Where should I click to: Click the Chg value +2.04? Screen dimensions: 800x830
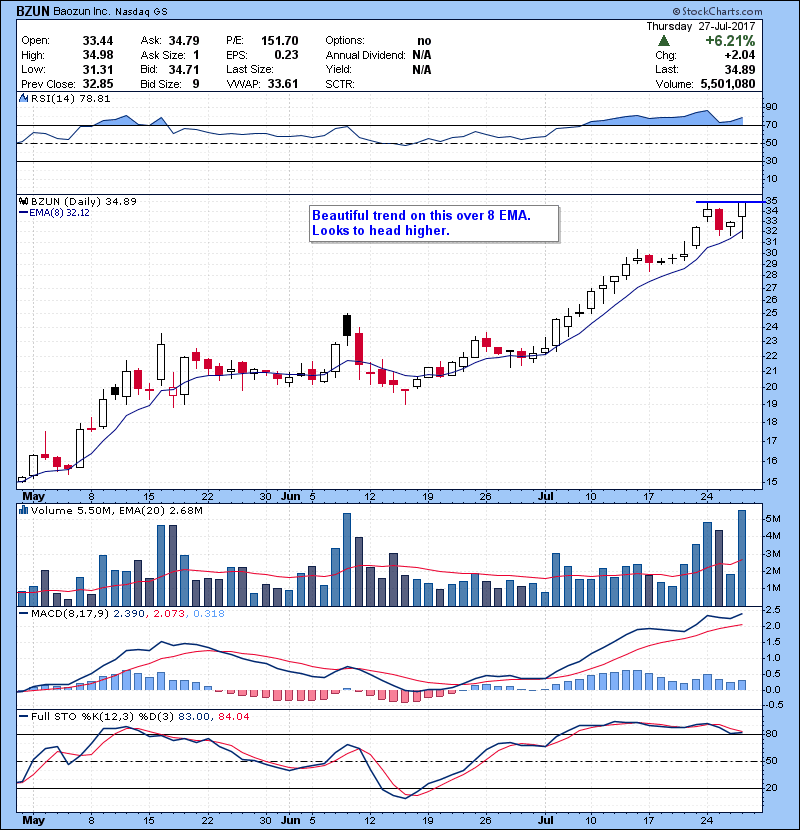[740, 55]
